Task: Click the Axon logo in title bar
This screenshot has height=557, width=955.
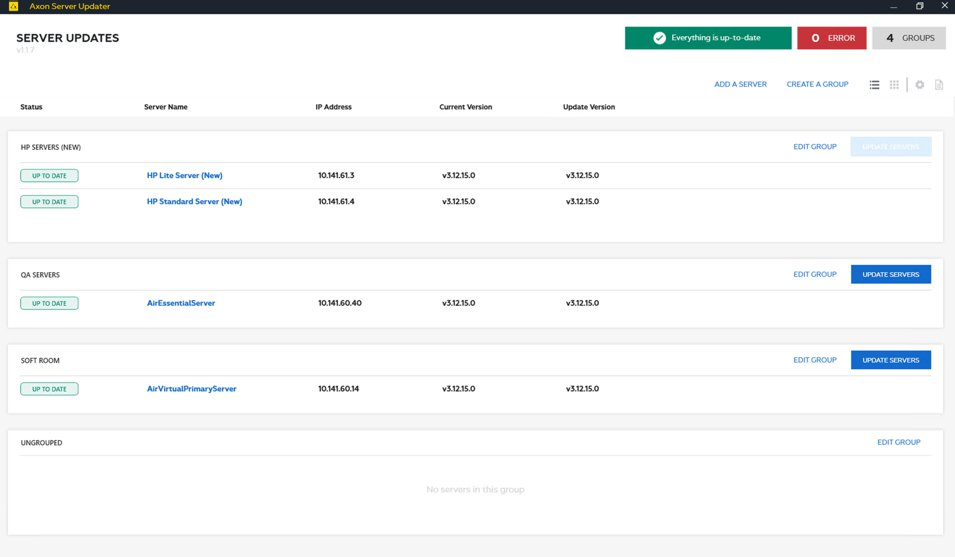Action: click(13, 6)
